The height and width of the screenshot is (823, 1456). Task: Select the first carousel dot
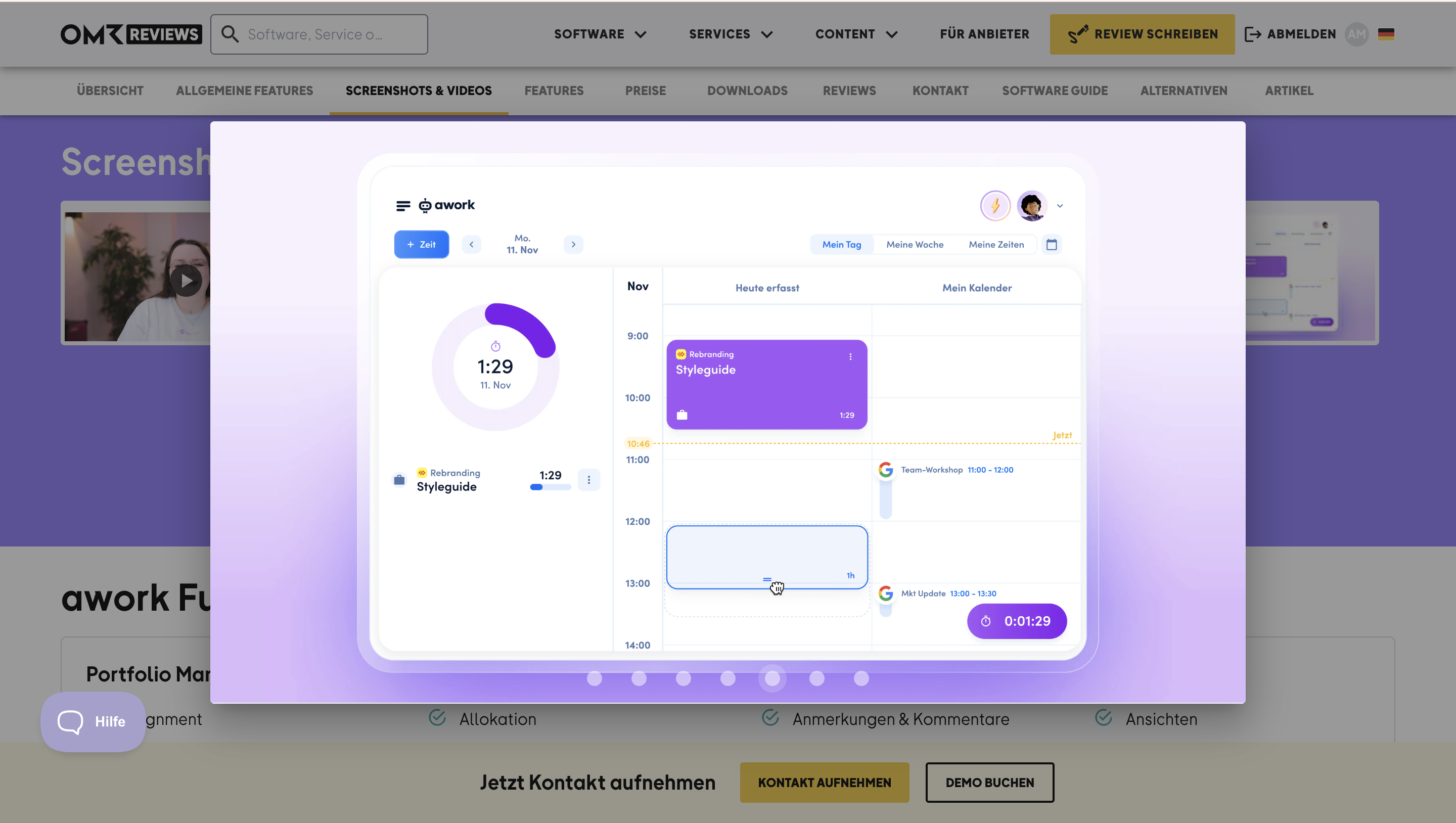click(594, 678)
